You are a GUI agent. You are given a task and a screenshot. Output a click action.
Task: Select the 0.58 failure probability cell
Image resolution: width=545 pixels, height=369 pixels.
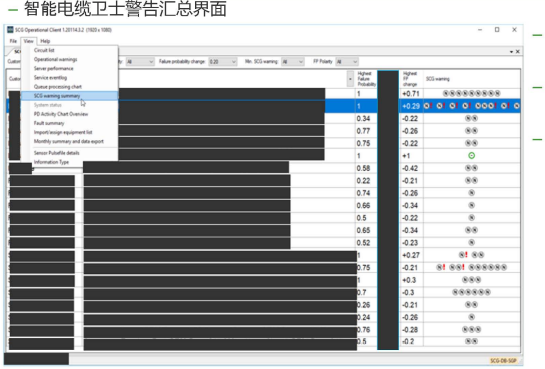coord(366,168)
